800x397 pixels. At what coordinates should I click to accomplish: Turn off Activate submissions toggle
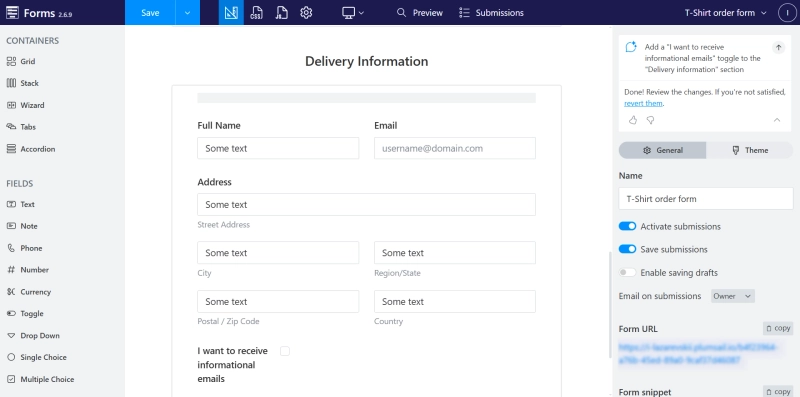(x=627, y=226)
